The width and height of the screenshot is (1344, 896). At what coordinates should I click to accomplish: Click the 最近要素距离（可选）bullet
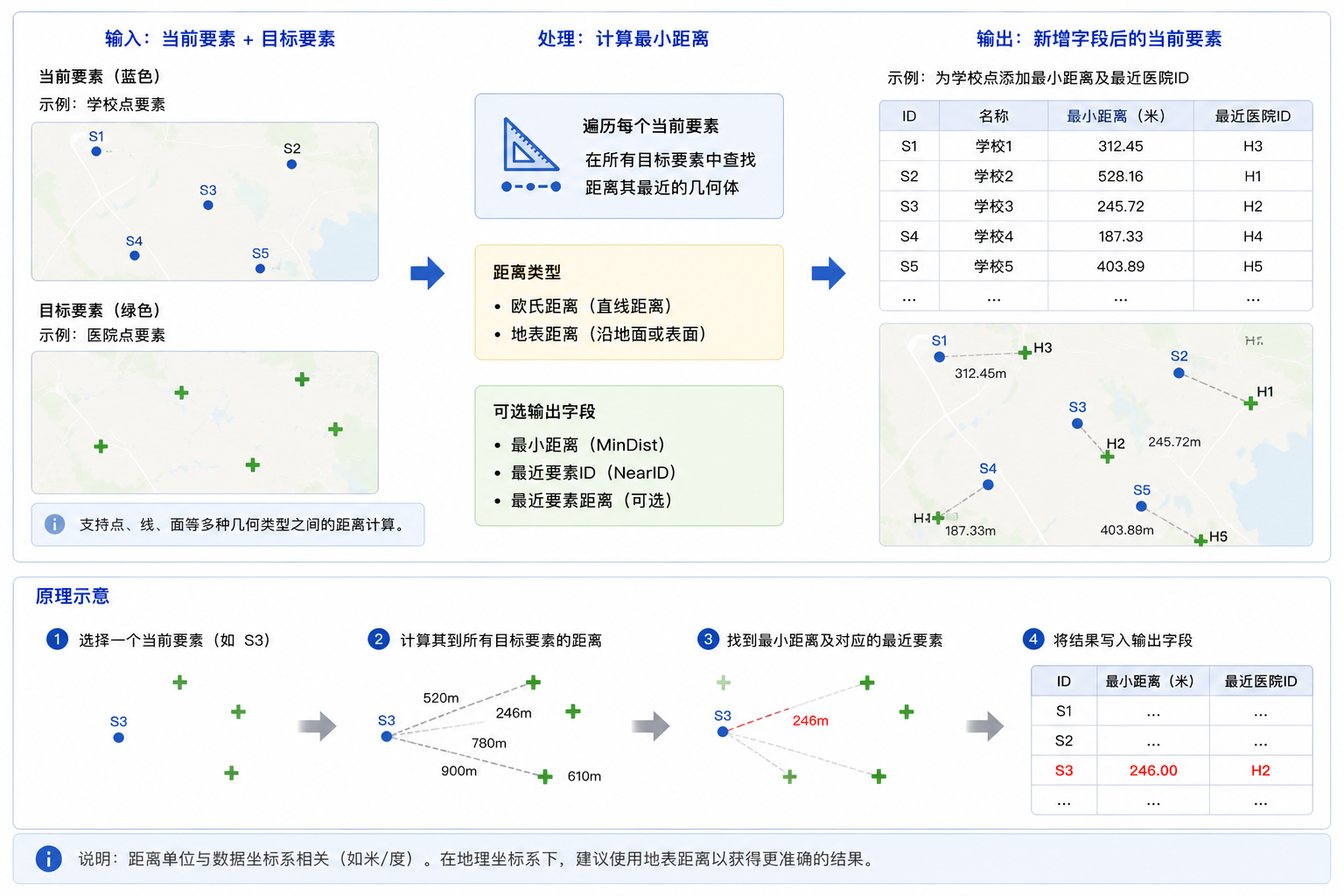[x=584, y=500]
